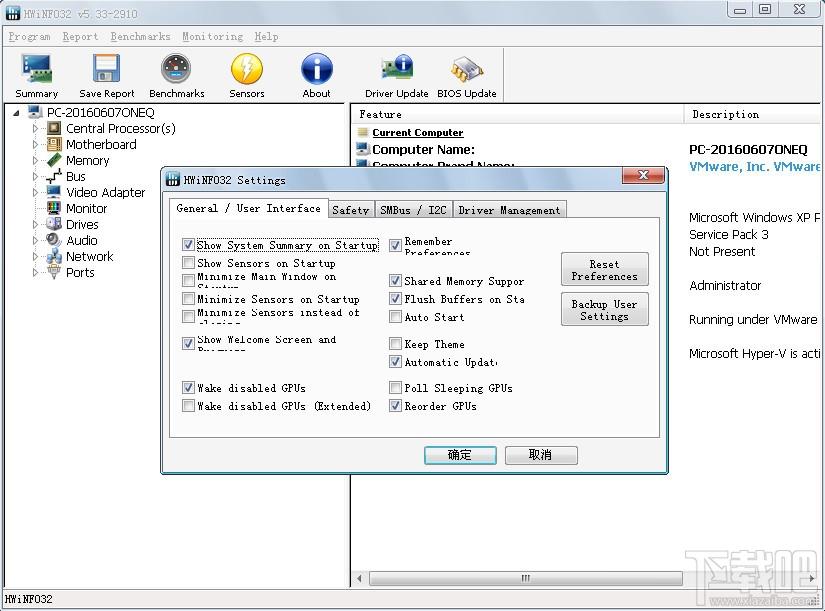Expand the Central Processor(s) tree node
Screen dimensions: 825x611
click(x=35, y=128)
